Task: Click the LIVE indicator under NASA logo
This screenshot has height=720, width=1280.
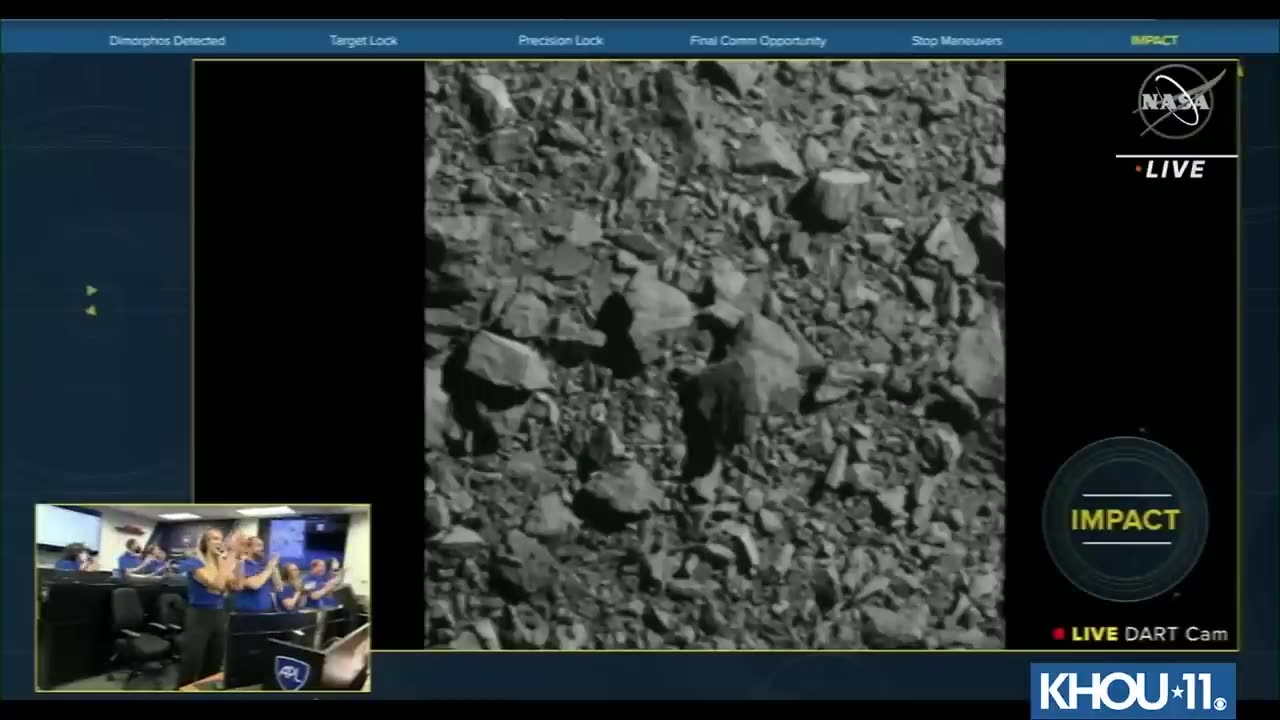Action: tap(1171, 170)
